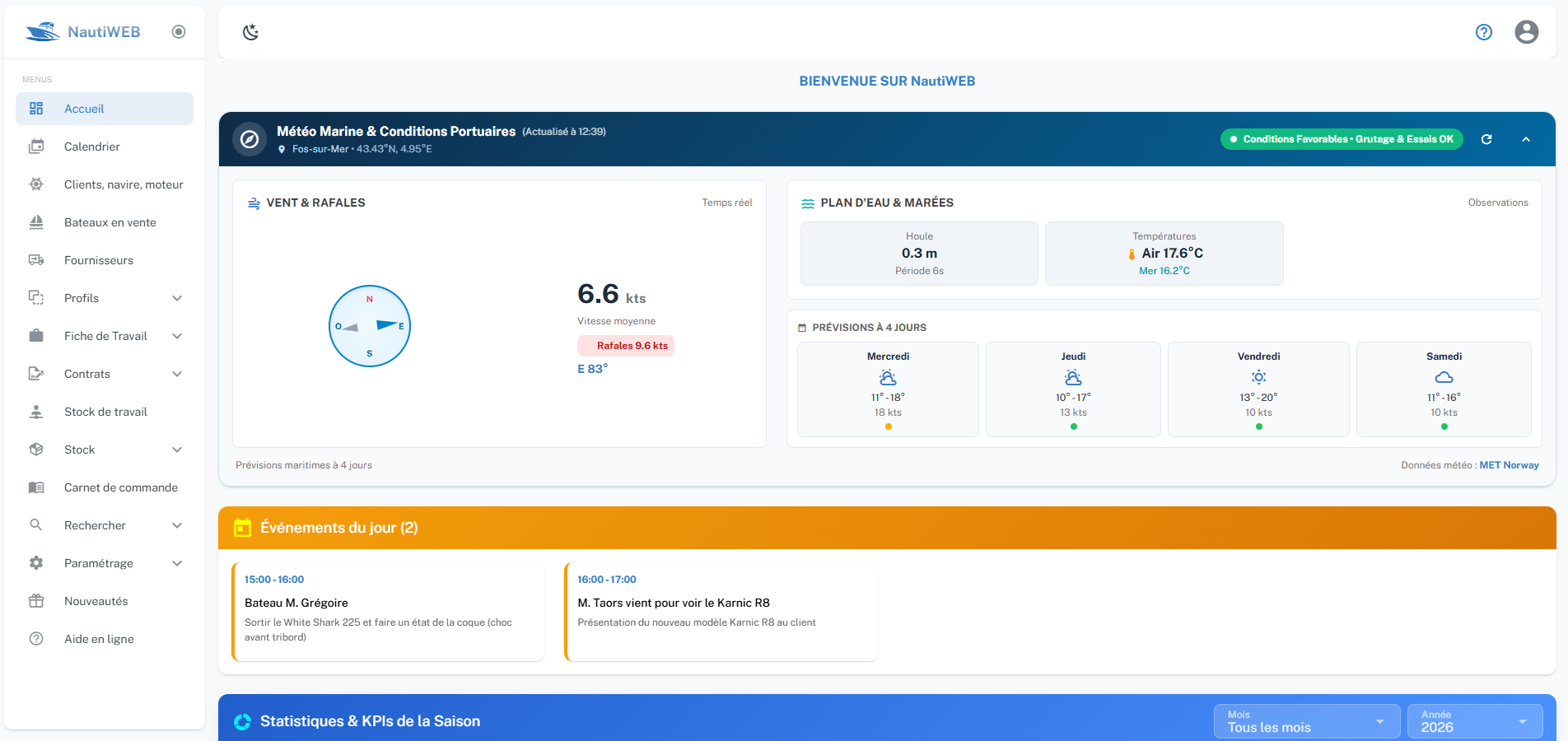Refresh marine weather data
This screenshot has height=741, width=1568.
click(1486, 139)
